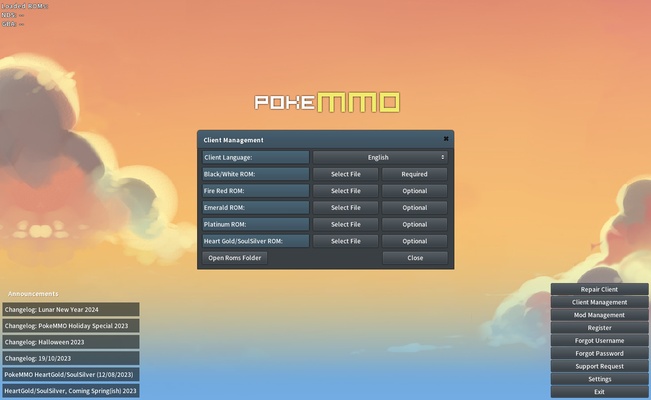Select File for Emerald ROM
Image resolution: width=651 pixels, height=400 pixels.
click(345, 208)
